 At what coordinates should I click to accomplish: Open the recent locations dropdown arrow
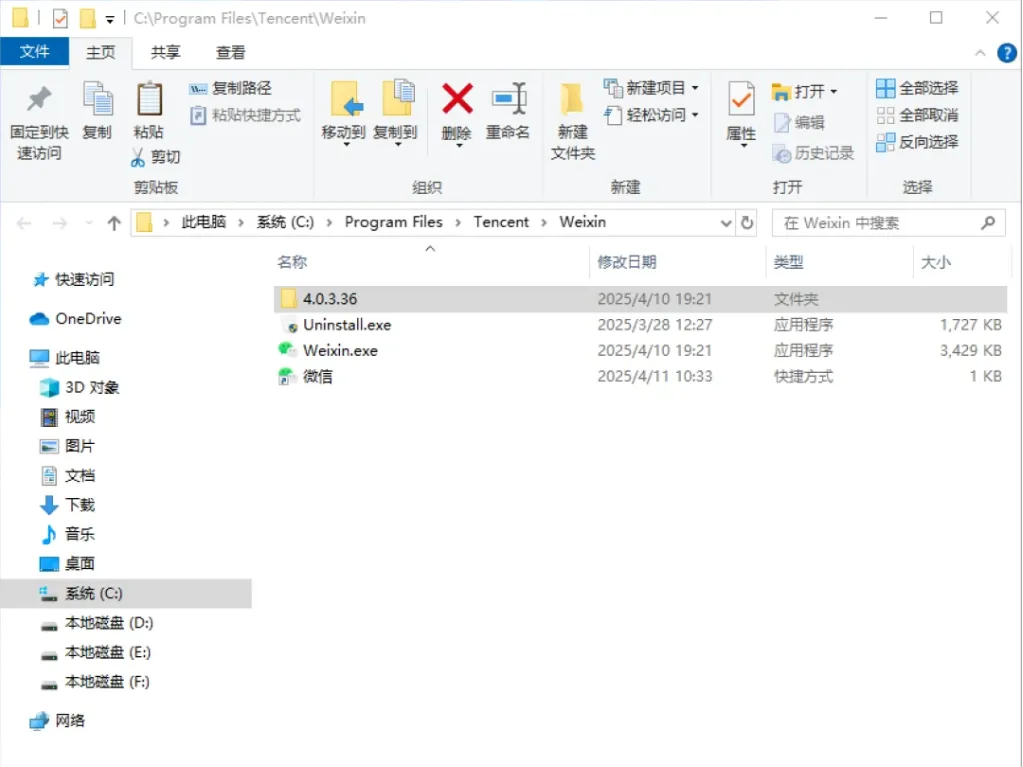[89, 224]
